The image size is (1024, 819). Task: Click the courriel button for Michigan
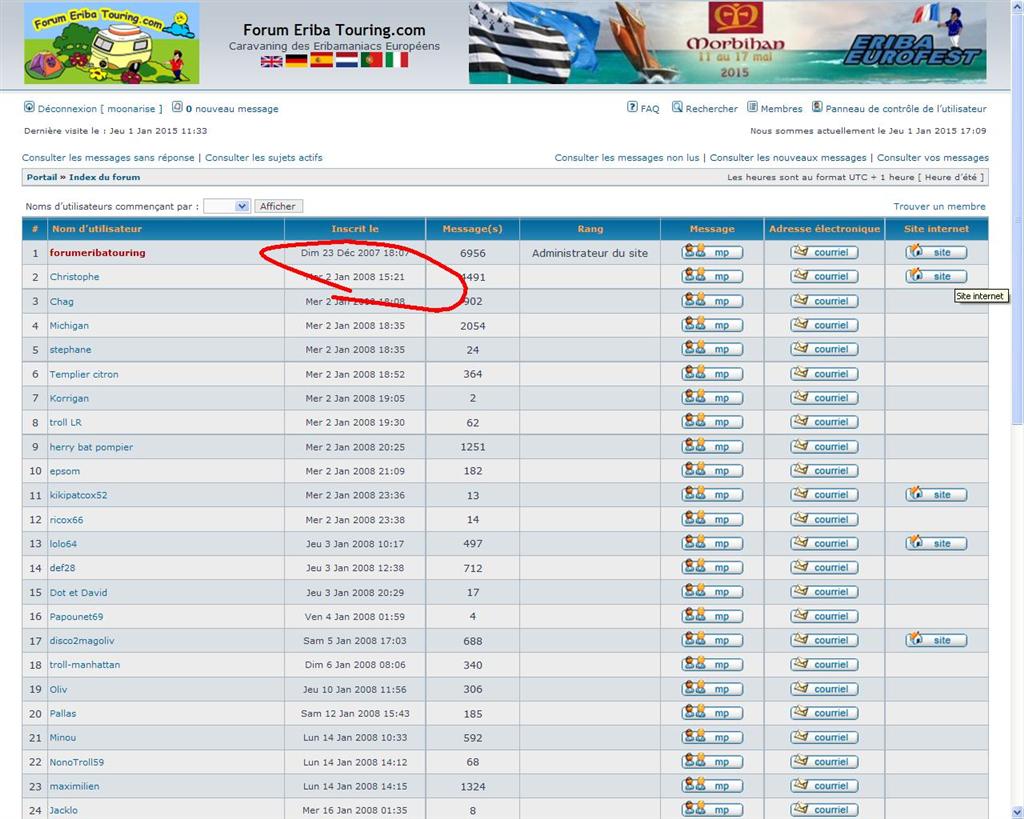[x=822, y=325]
